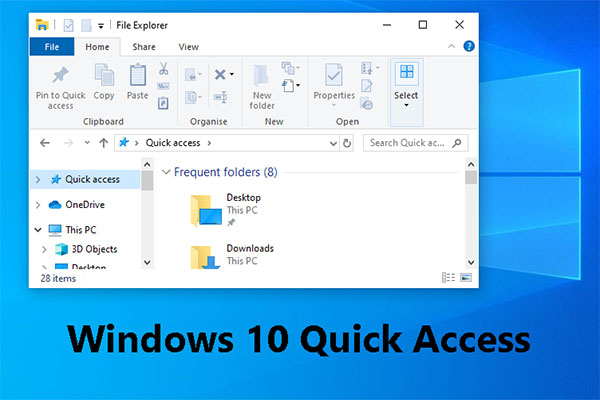The height and width of the screenshot is (400, 600).
Task: Click the Paste shortcut icon
Action: point(163,103)
